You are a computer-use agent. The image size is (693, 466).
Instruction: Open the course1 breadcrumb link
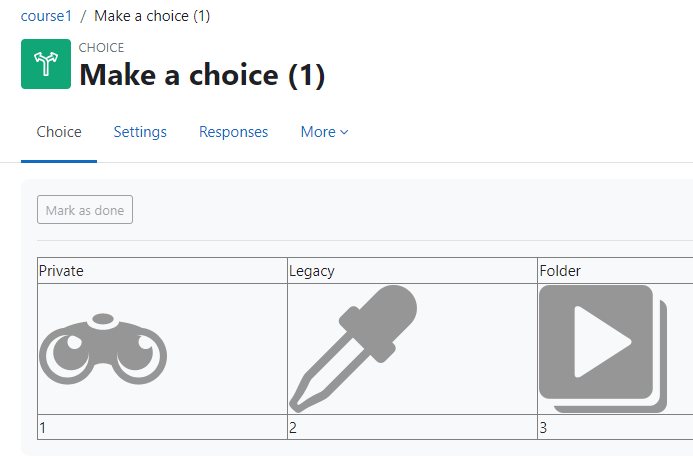(46, 16)
